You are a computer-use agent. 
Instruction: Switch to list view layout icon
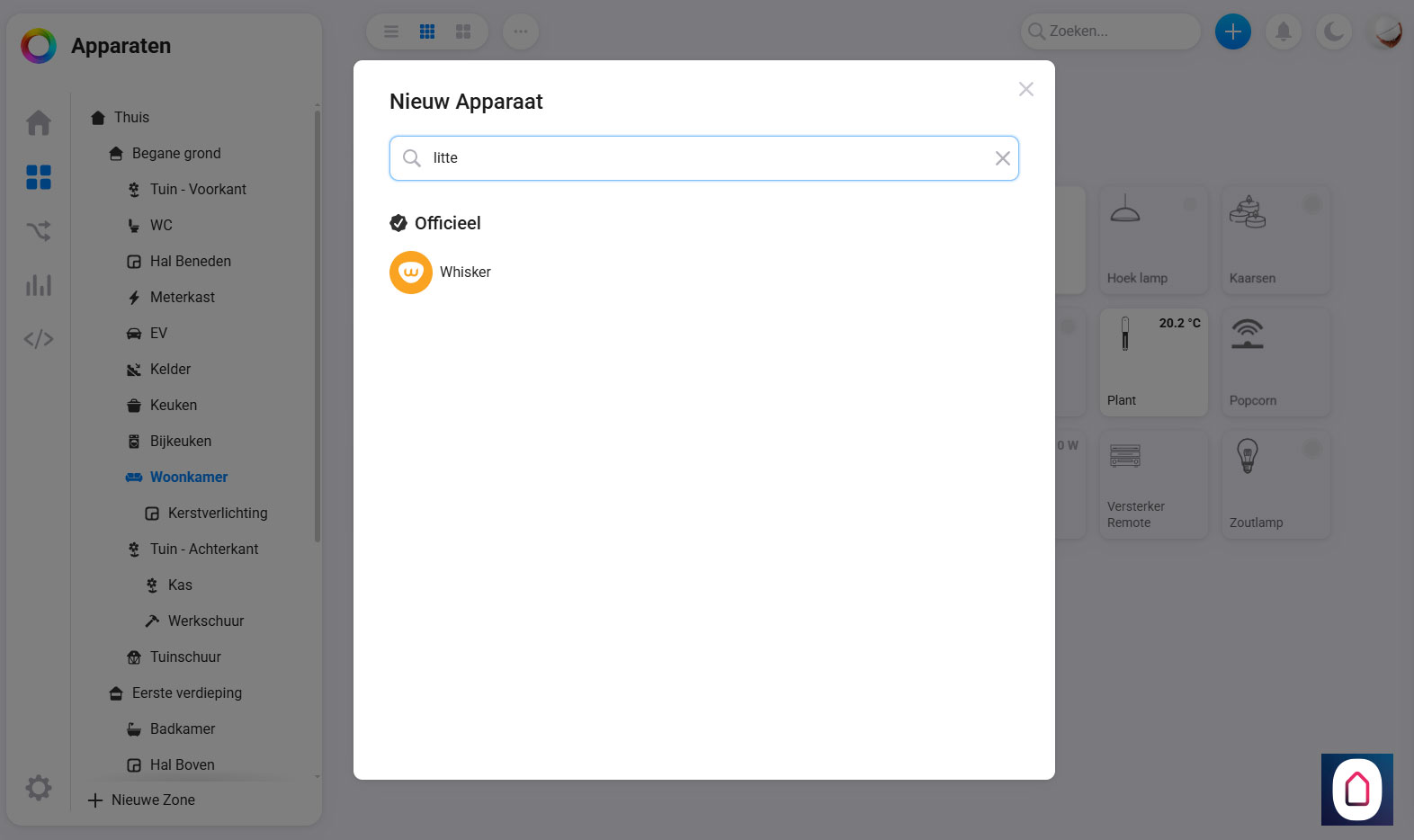pos(391,31)
